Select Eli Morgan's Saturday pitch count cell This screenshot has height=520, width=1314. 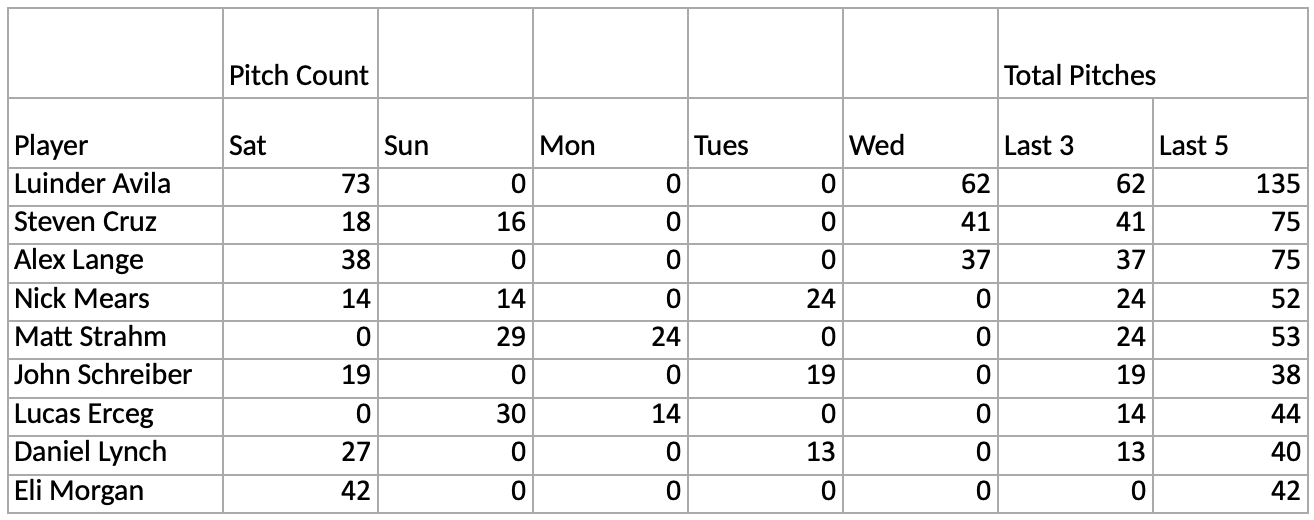click(x=300, y=491)
